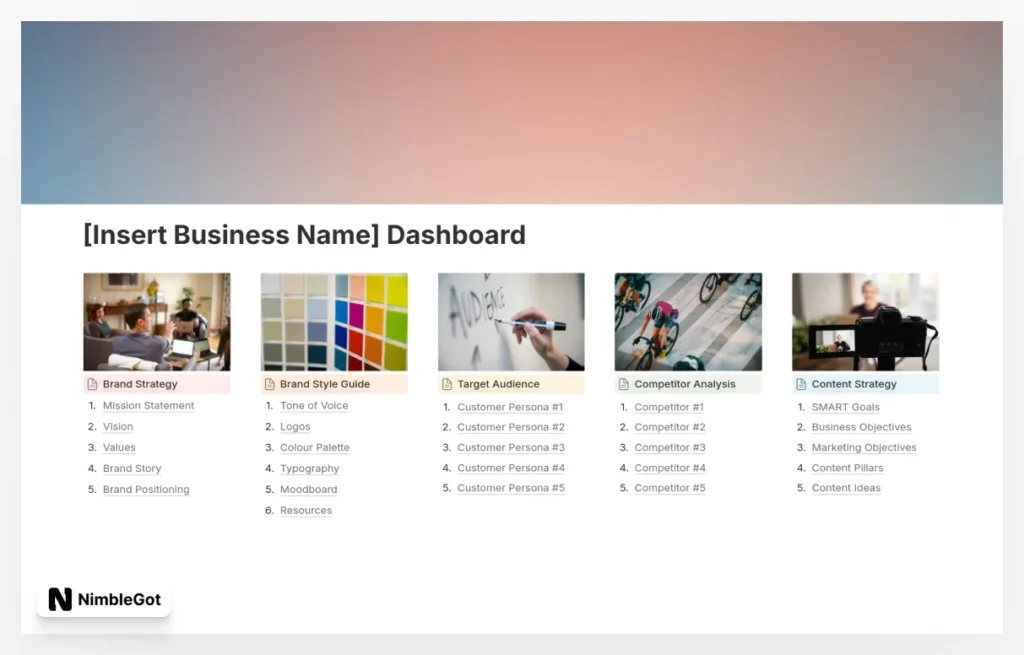Viewport: 1024px width, 655px height.
Task: Click the Brand Positioning link
Action: tap(146, 490)
